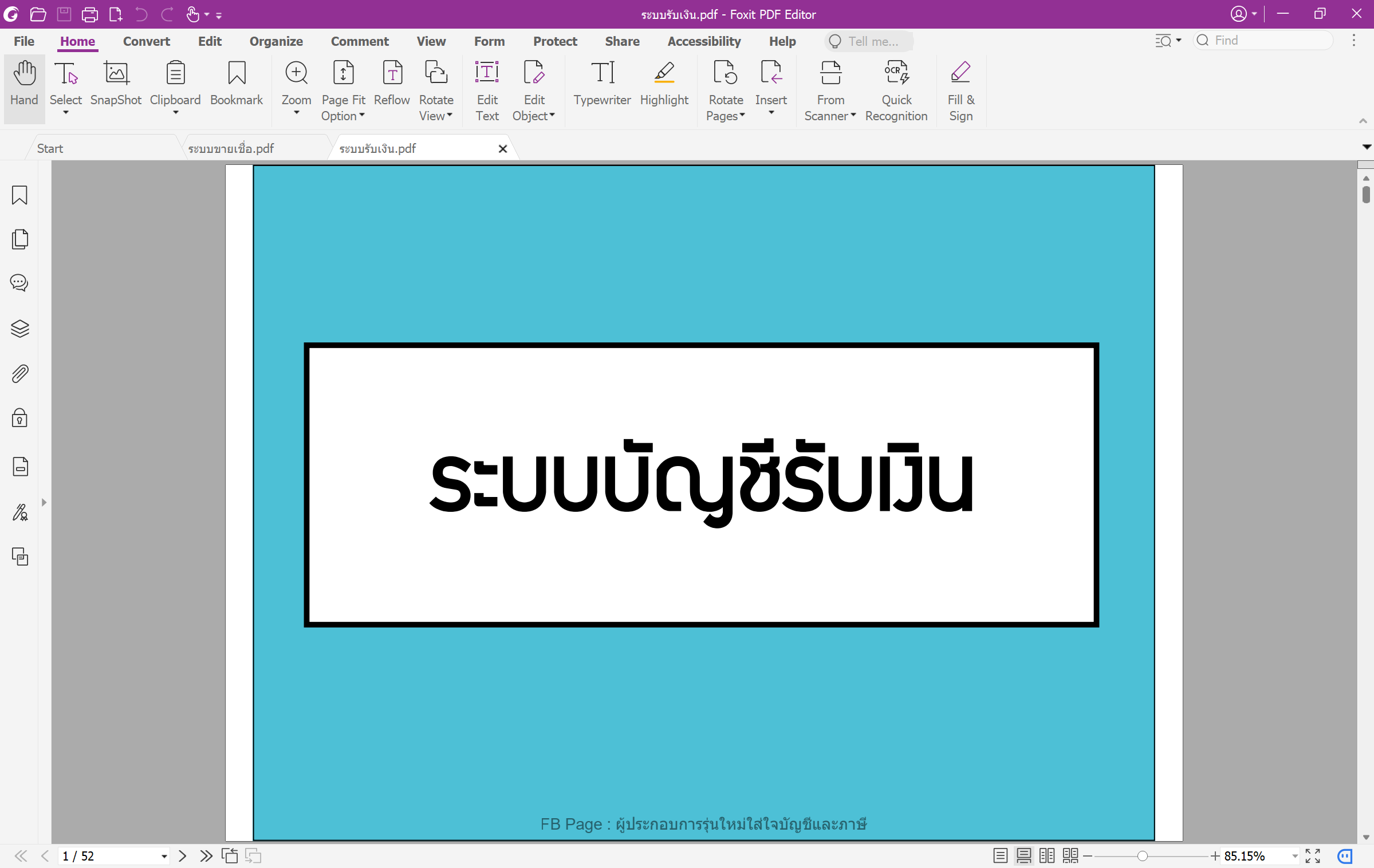Open Edit Object dropdown
This screenshot has width=1374, height=868.
(534, 90)
